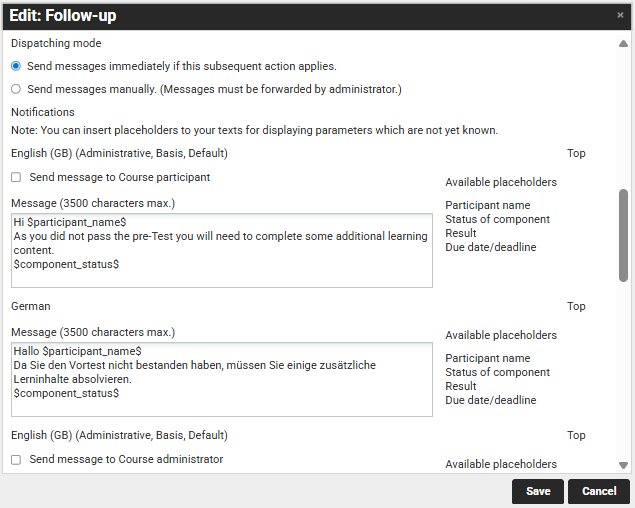Select Send messages immediately radio button
This screenshot has height=508, width=635.
pos(16,66)
